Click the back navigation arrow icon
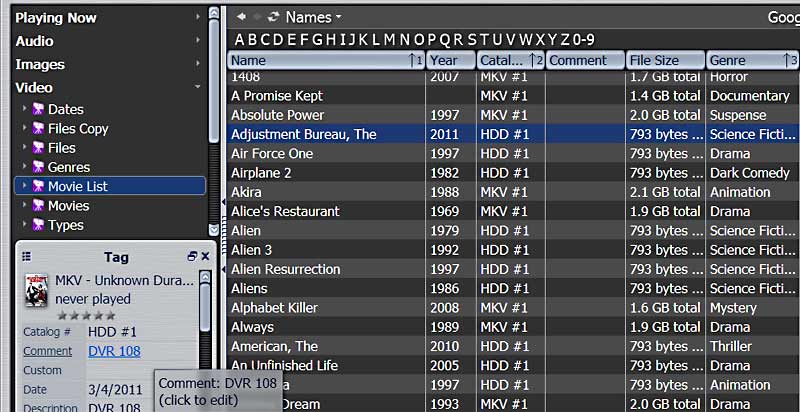The height and width of the screenshot is (412, 800). pos(241,17)
